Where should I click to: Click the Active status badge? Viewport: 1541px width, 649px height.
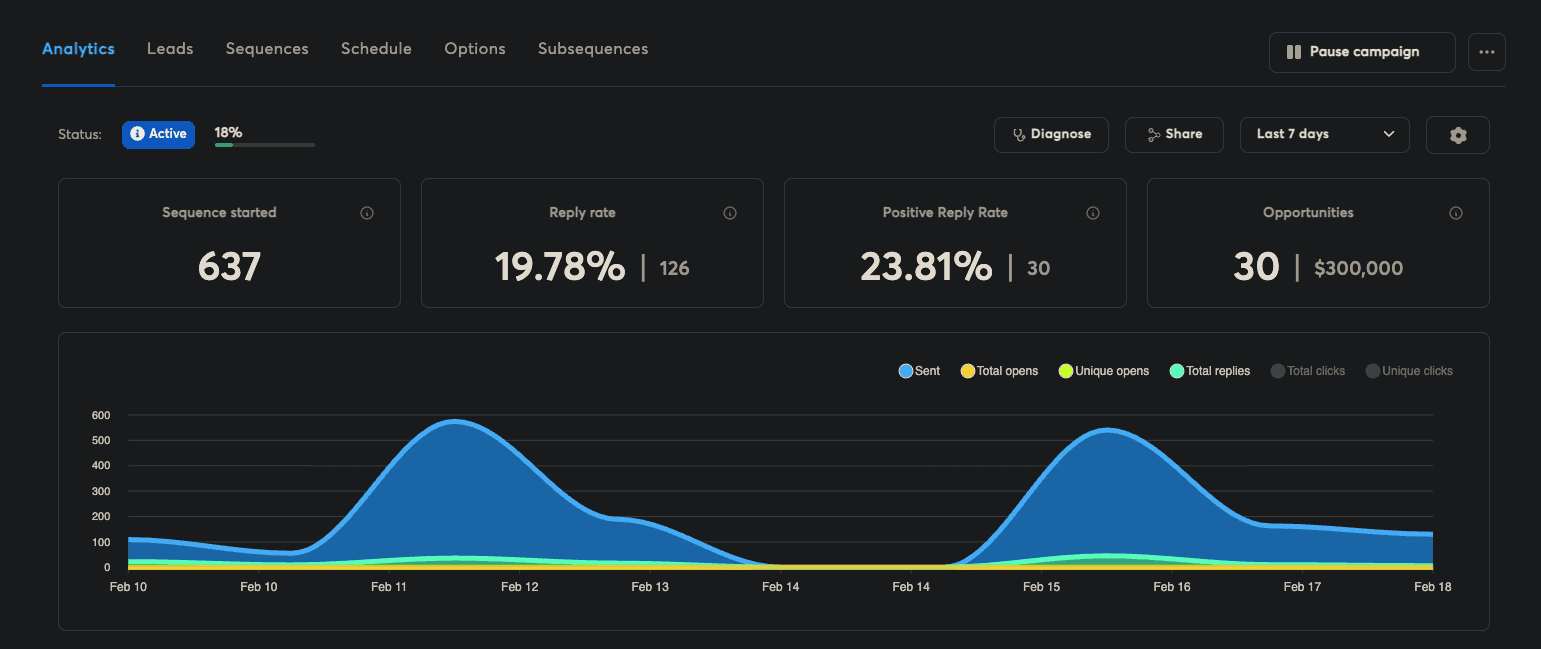point(158,134)
